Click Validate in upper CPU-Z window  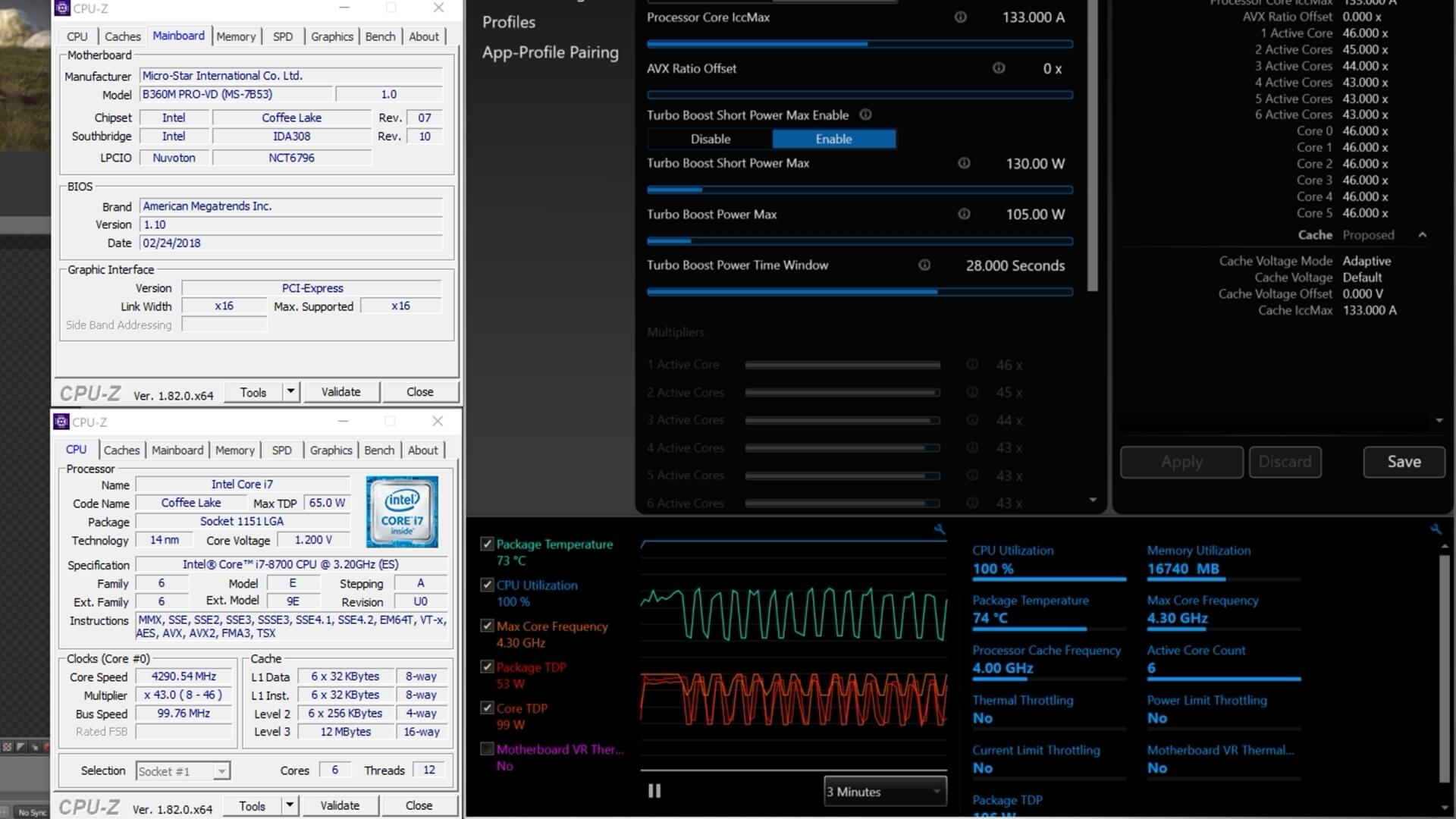341,392
